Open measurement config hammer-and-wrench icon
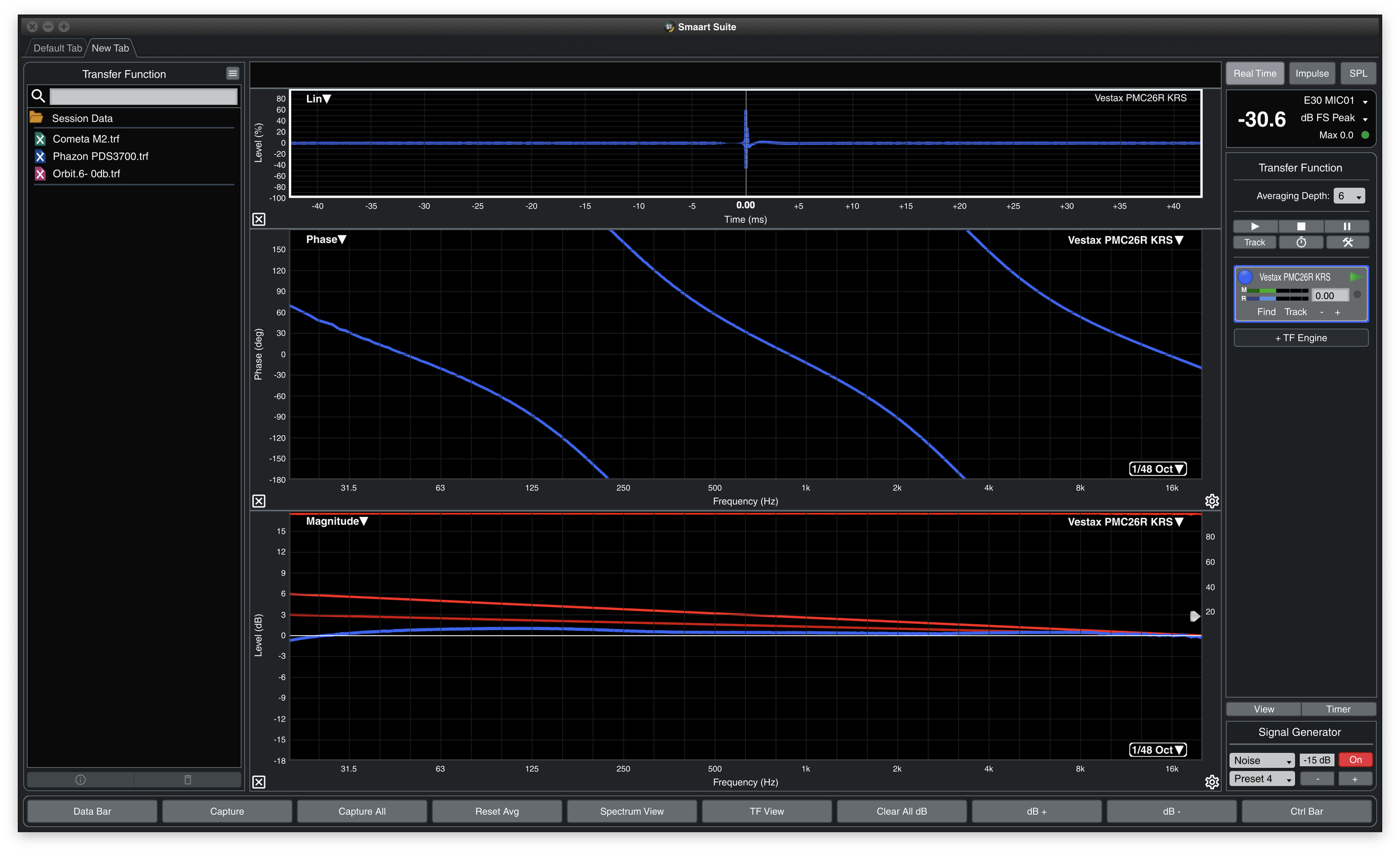 [1347, 243]
